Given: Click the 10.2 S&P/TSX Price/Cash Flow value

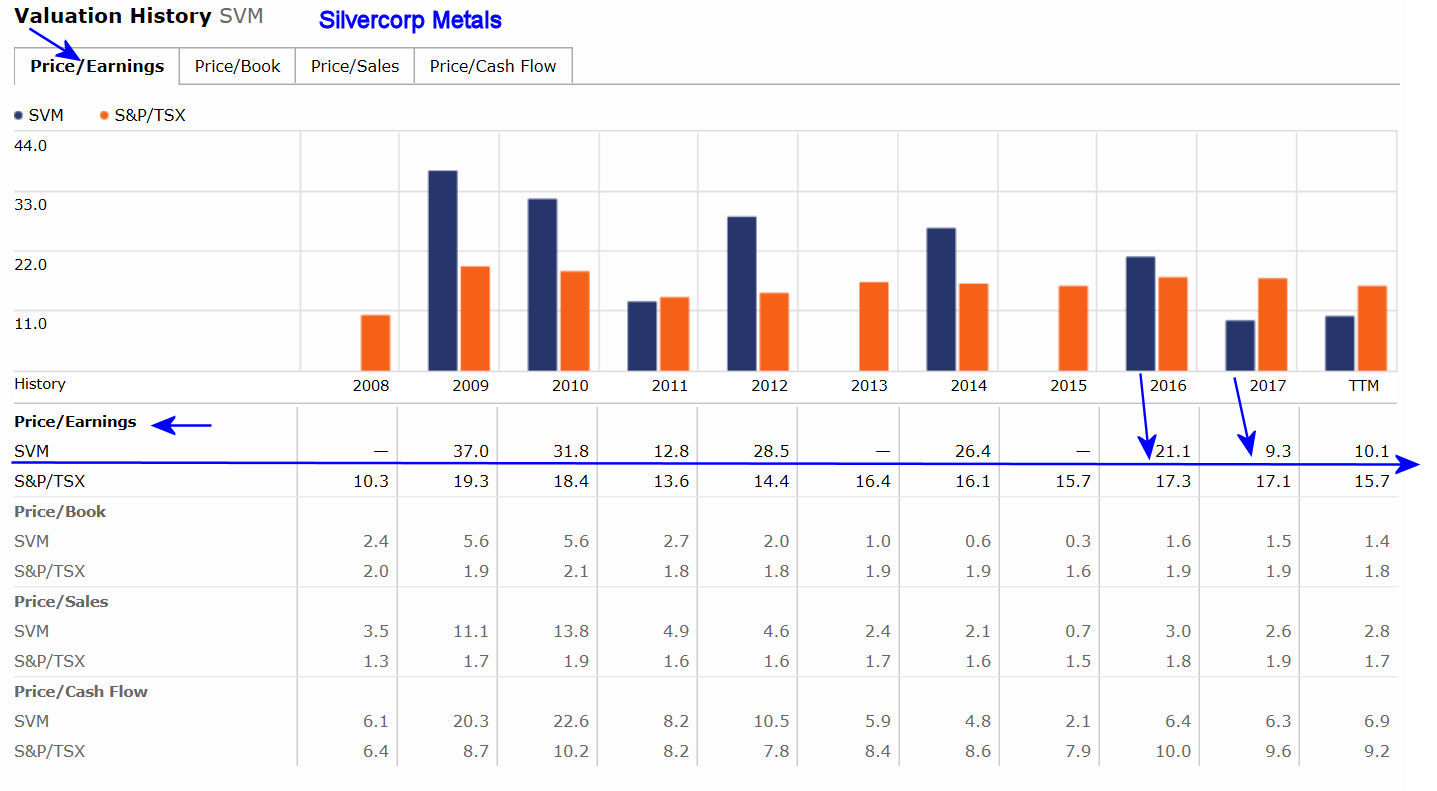Looking at the screenshot, I should point(572,751).
